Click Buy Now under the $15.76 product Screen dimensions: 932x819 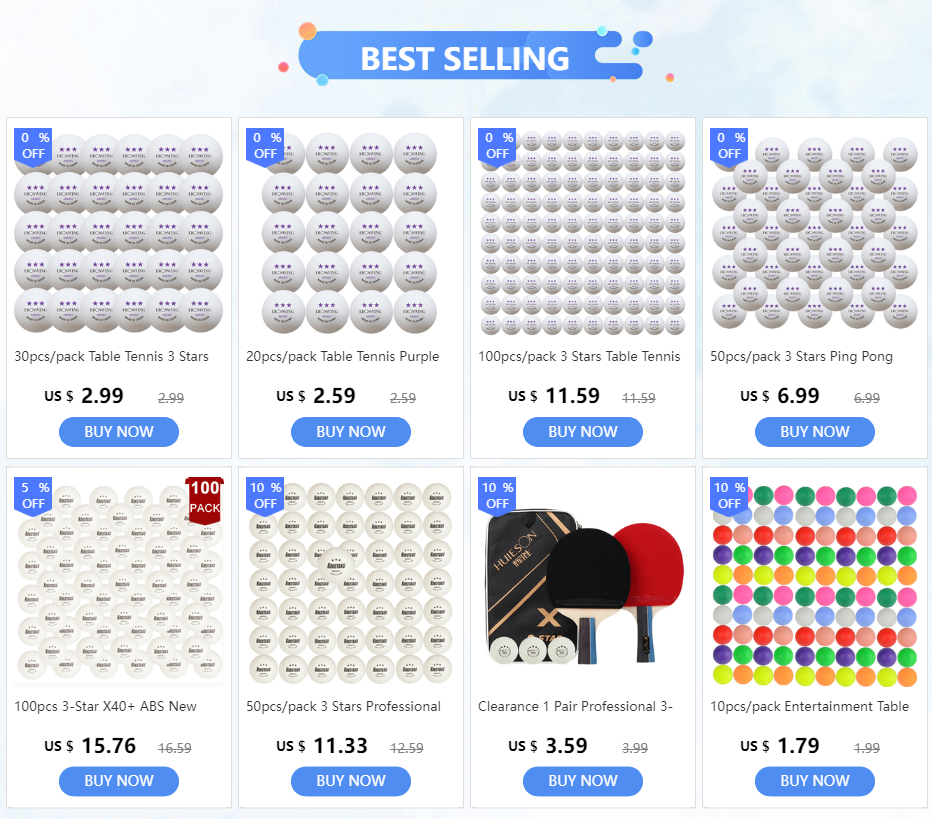(x=119, y=781)
